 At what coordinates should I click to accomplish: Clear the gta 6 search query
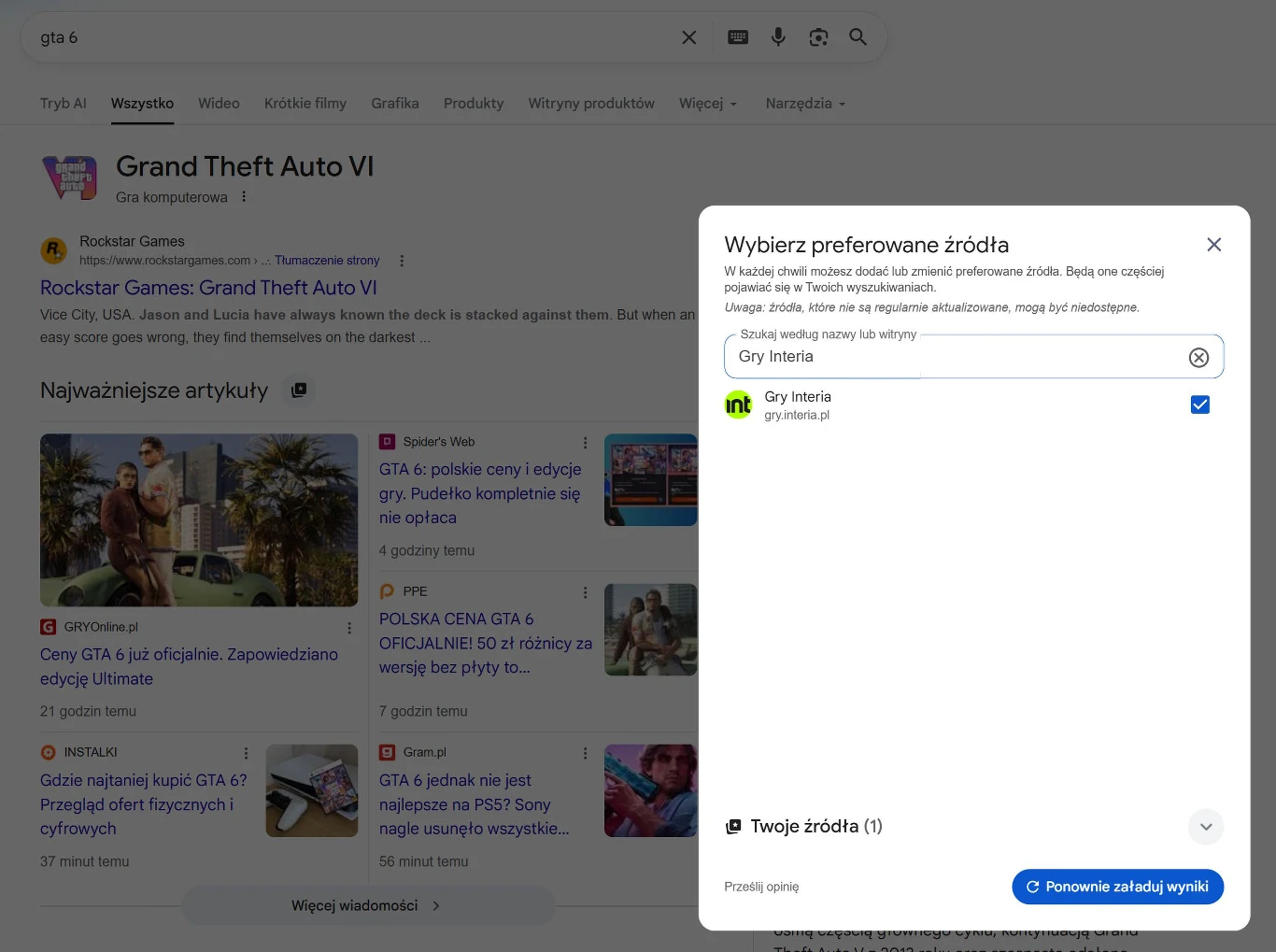tap(688, 37)
